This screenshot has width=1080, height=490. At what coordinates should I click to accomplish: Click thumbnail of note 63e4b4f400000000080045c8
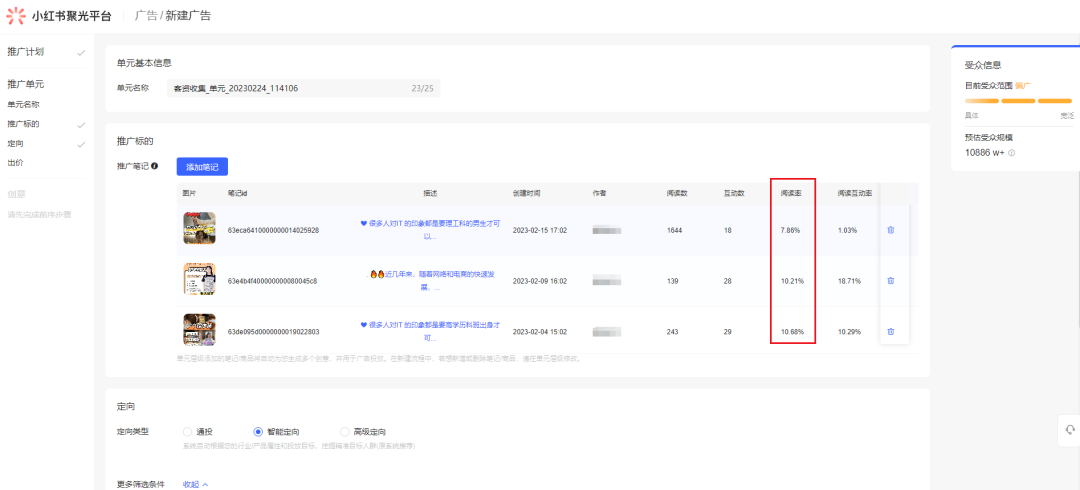coord(200,279)
